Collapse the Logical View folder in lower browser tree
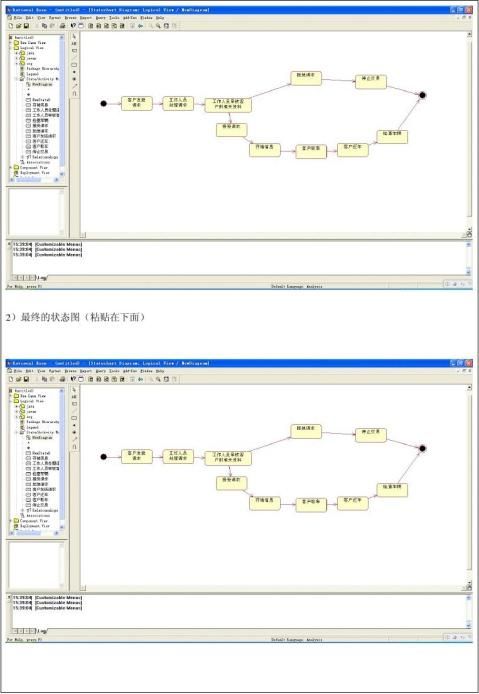The image size is (479, 694). tap(11, 401)
